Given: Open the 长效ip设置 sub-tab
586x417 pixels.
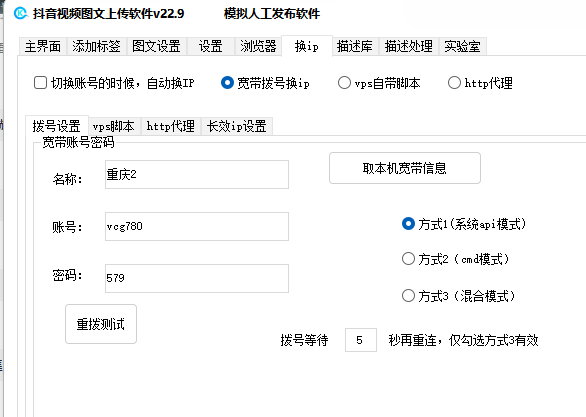Looking at the screenshot, I should click(x=237, y=126).
